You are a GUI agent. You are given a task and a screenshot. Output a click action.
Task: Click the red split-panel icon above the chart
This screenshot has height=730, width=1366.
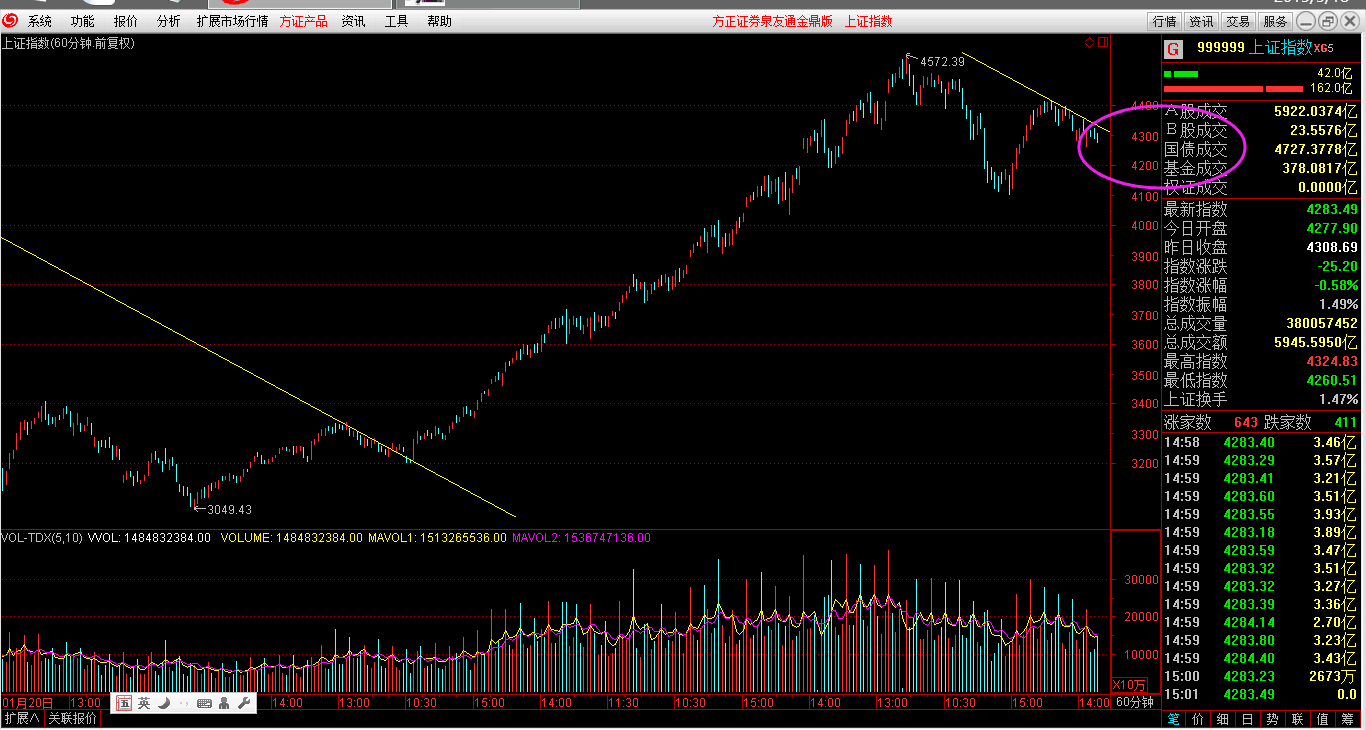pos(1102,43)
